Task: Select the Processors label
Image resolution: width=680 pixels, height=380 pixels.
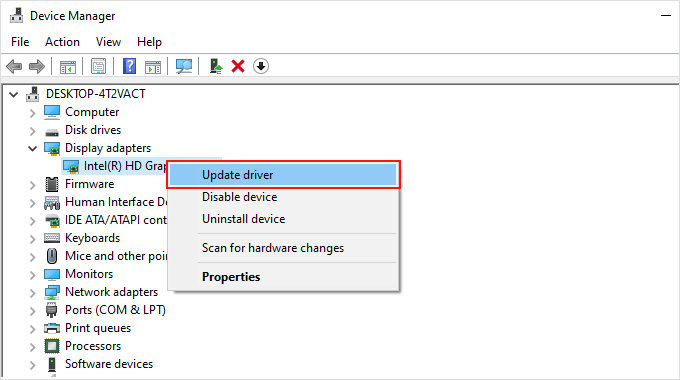Action: [x=93, y=346]
